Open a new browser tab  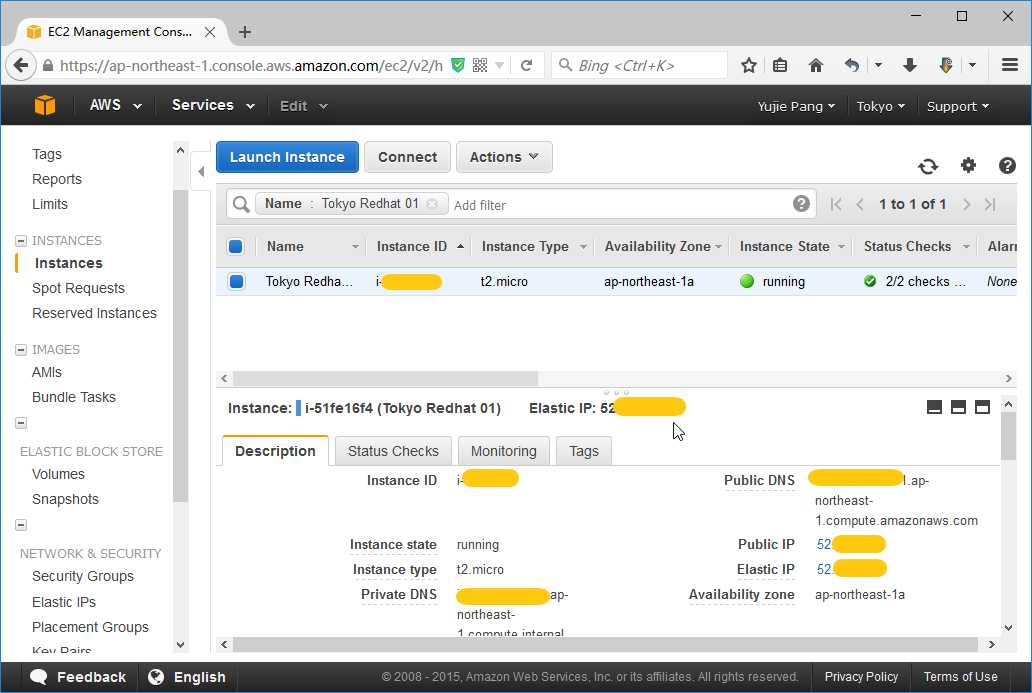pos(245,32)
